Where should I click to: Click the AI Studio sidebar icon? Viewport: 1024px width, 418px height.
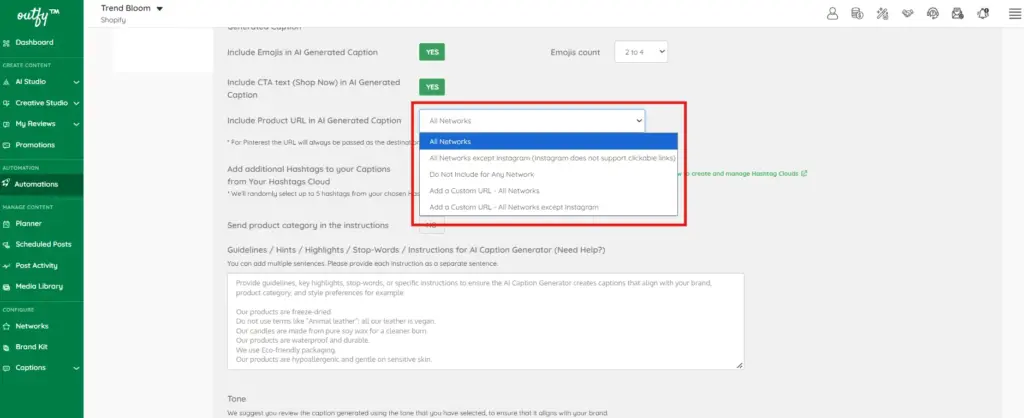[7, 82]
